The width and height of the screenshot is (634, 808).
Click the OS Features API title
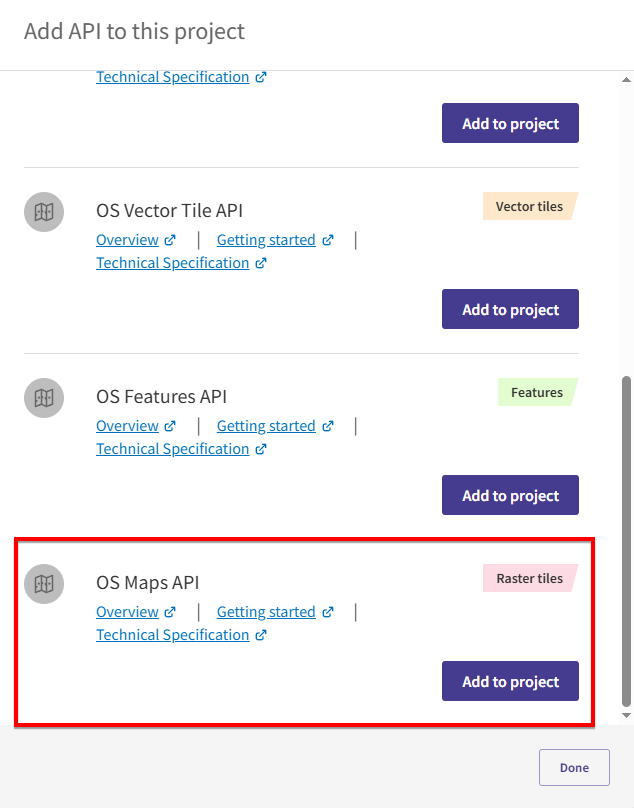(x=161, y=397)
